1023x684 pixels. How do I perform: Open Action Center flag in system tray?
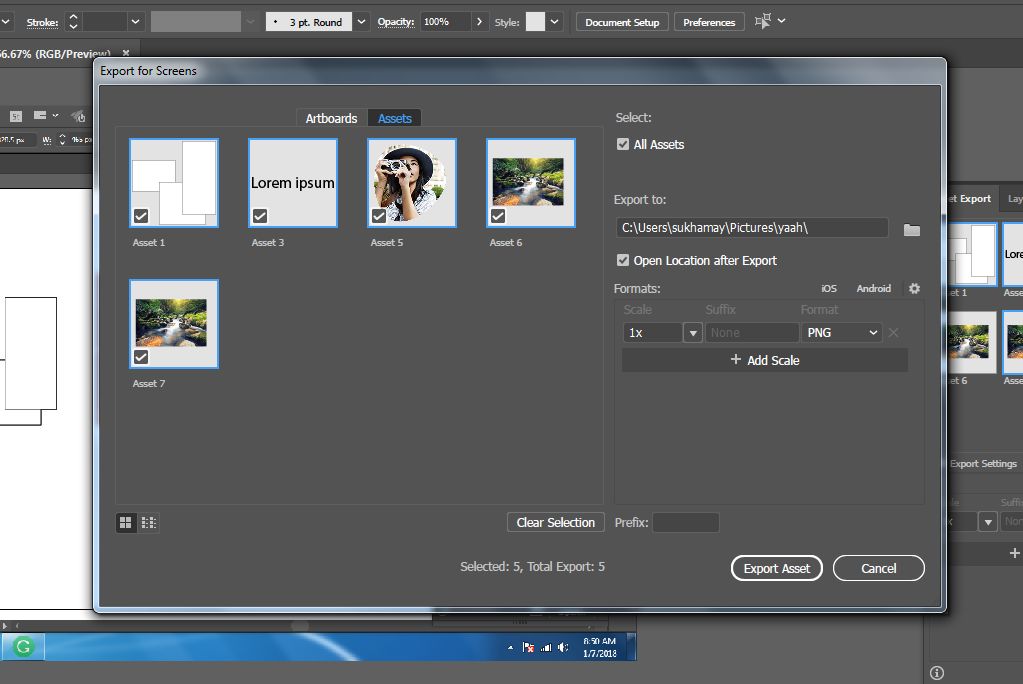coord(528,647)
